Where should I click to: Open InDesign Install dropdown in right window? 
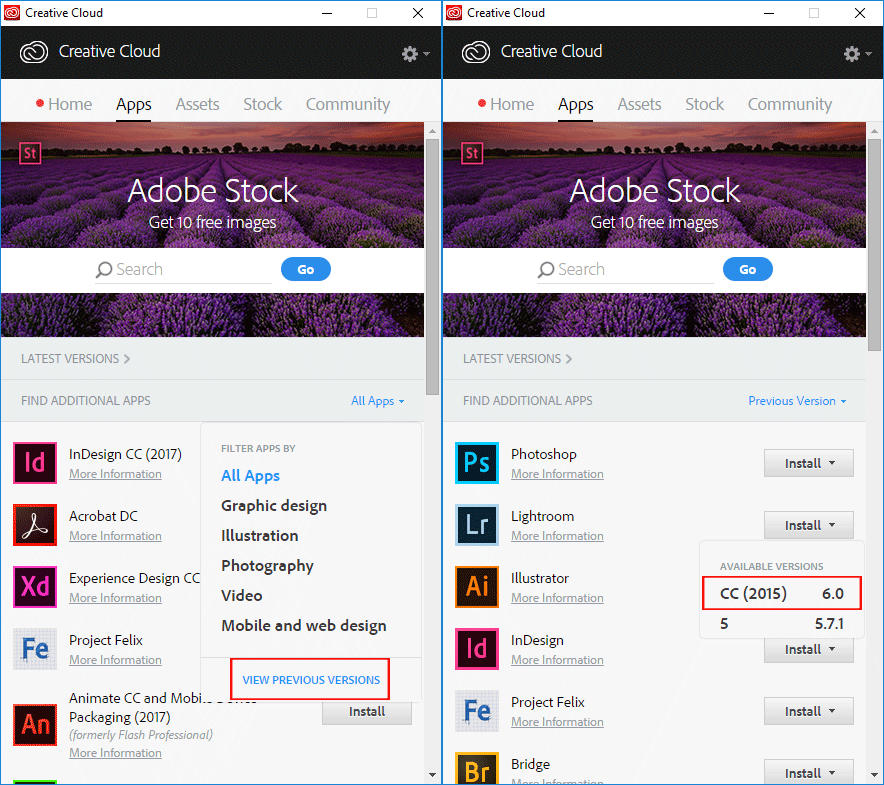click(809, 650)
